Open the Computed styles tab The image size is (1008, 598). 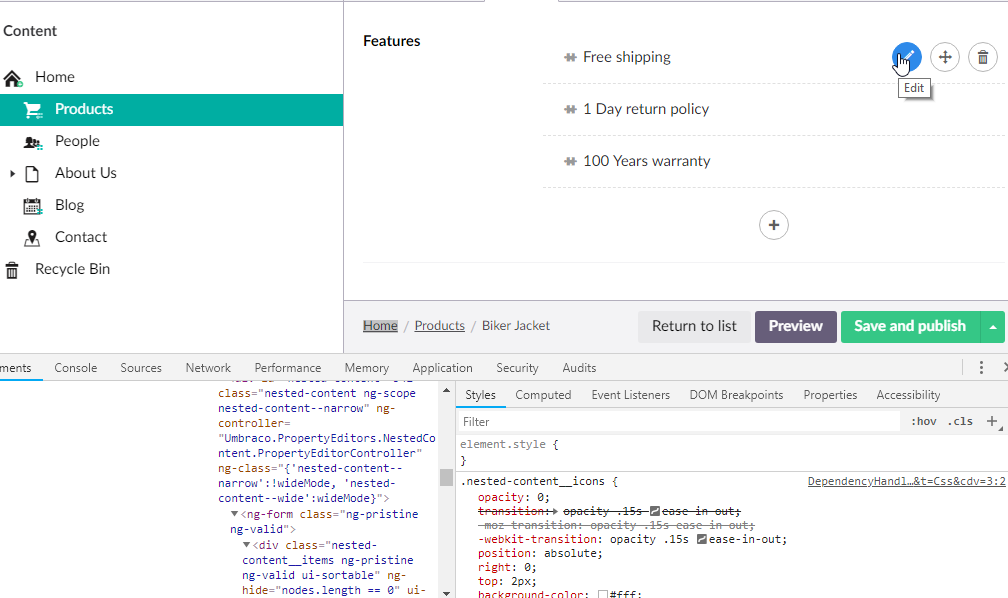click(x=543, y=395)
